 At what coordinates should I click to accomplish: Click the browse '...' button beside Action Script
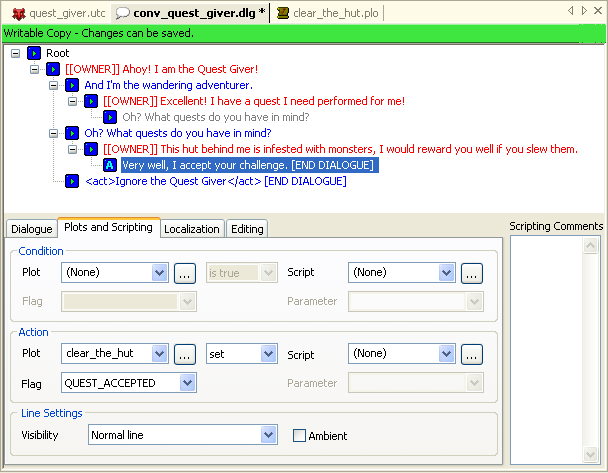(x=472, y=353)
